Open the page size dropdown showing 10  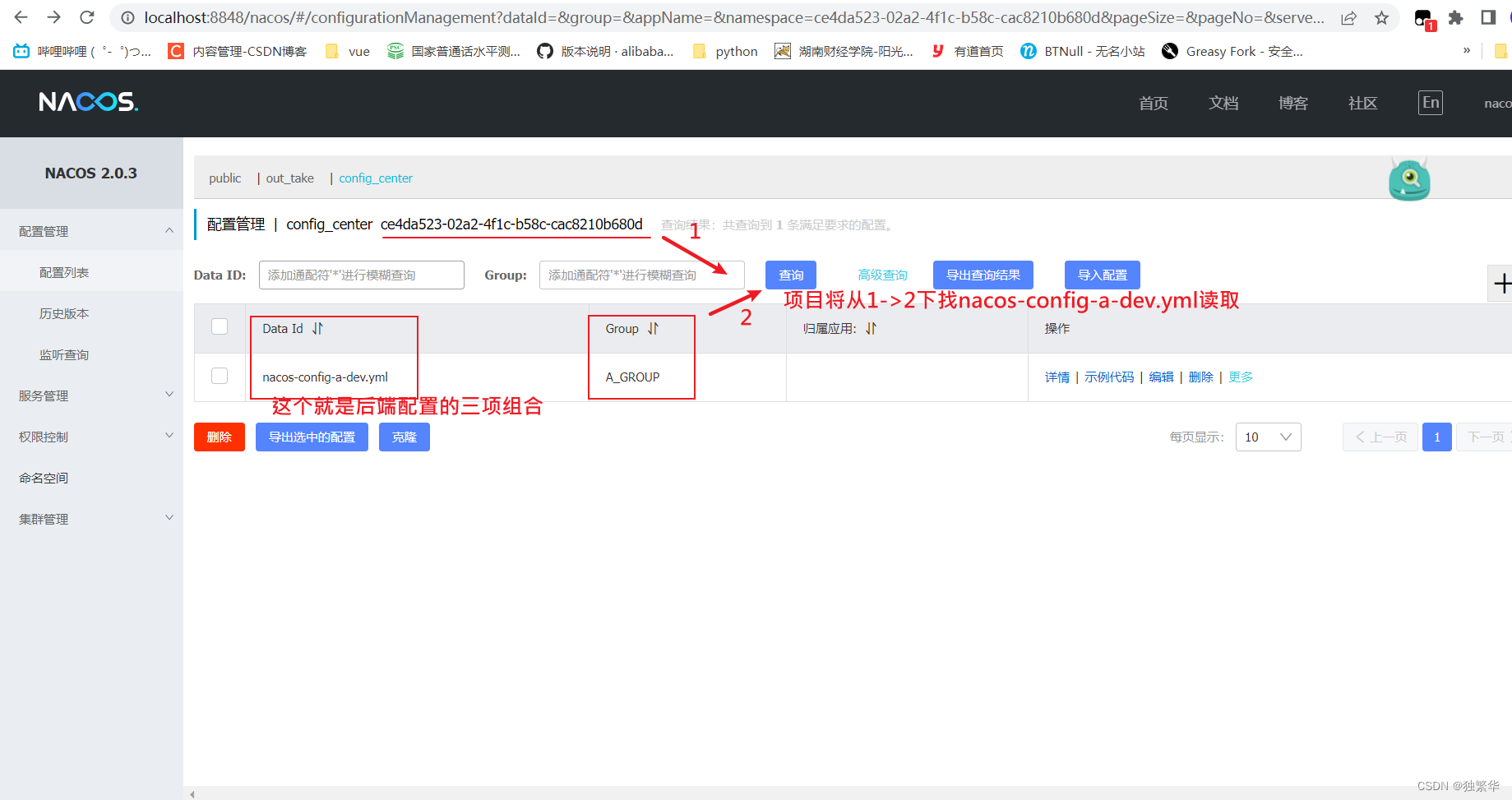point(1268,437)
